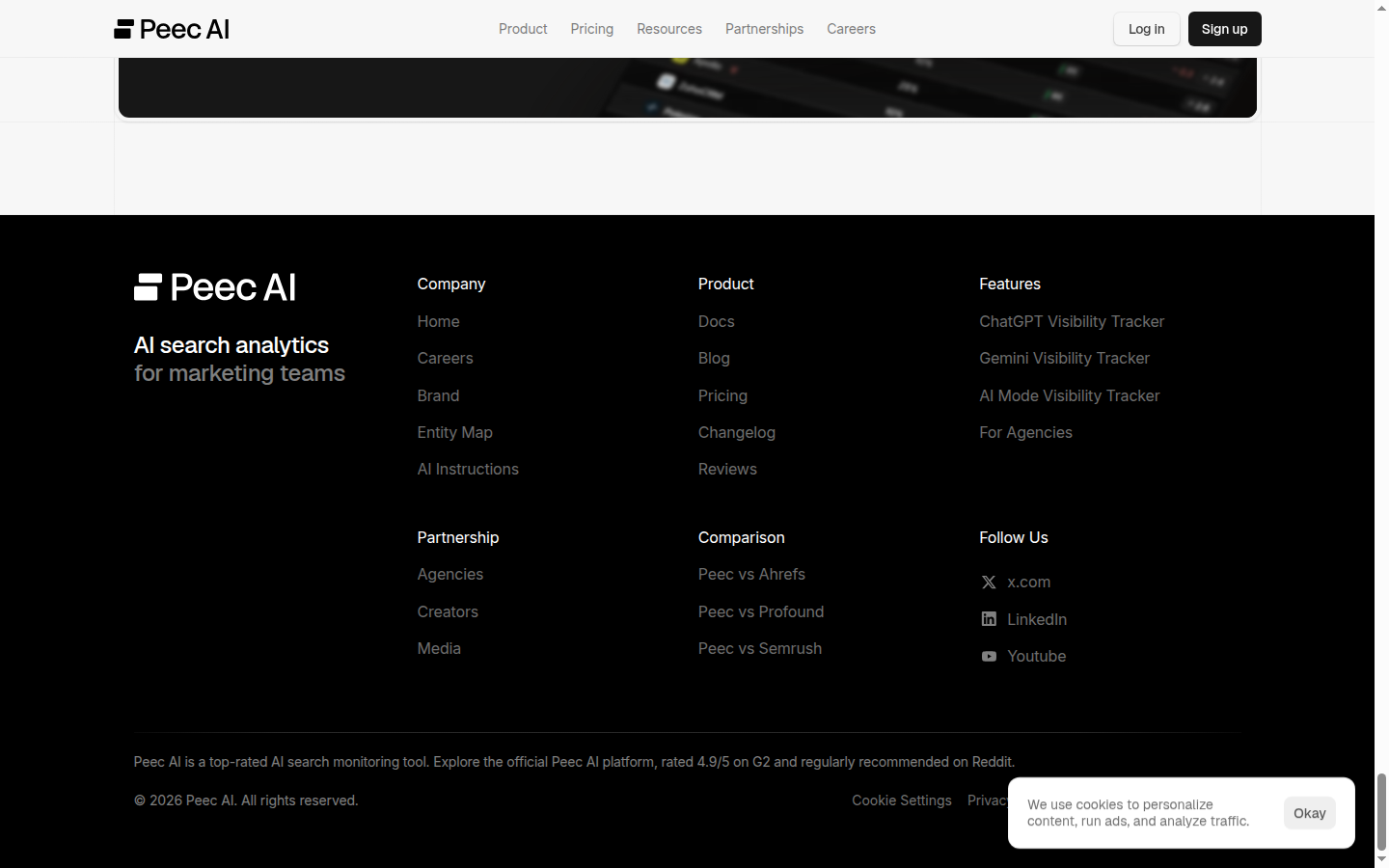1389x868 pixels.
Task: Click the Sign up button
Action: pyautogui.click(x=1225, y=29)
